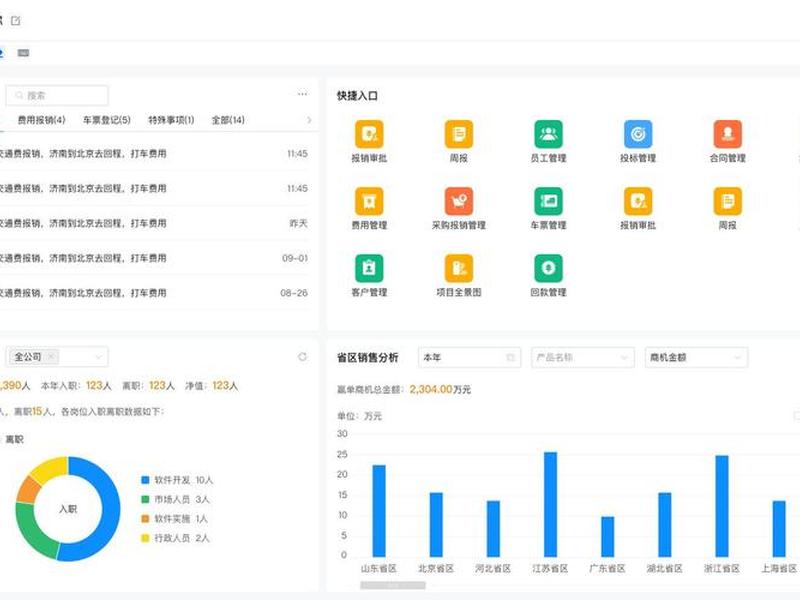Toggle the 行政人员 2人 legend entry
800x600 pixels.
pyautogui.click(x=176, y=538)
